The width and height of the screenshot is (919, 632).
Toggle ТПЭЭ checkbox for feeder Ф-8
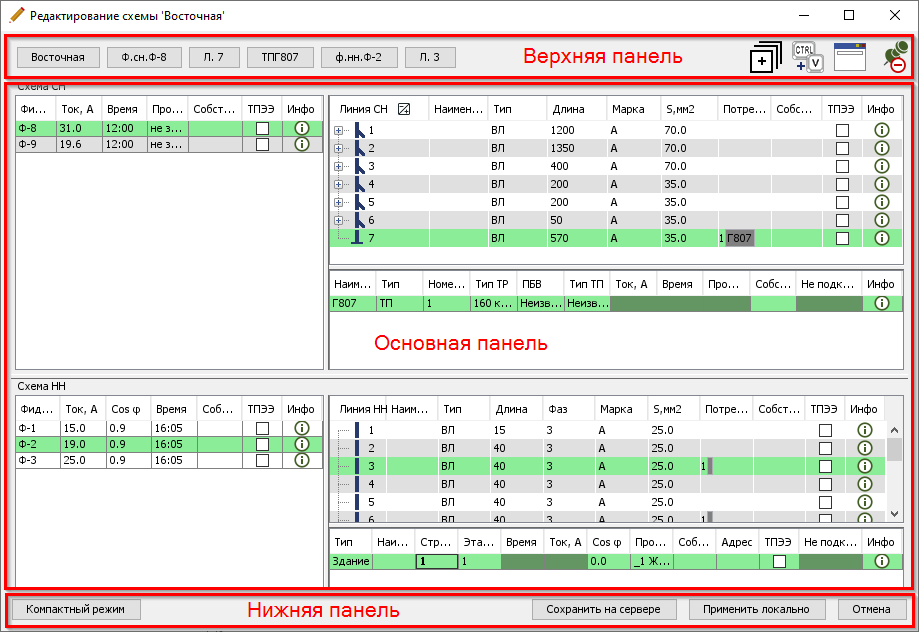263,128
